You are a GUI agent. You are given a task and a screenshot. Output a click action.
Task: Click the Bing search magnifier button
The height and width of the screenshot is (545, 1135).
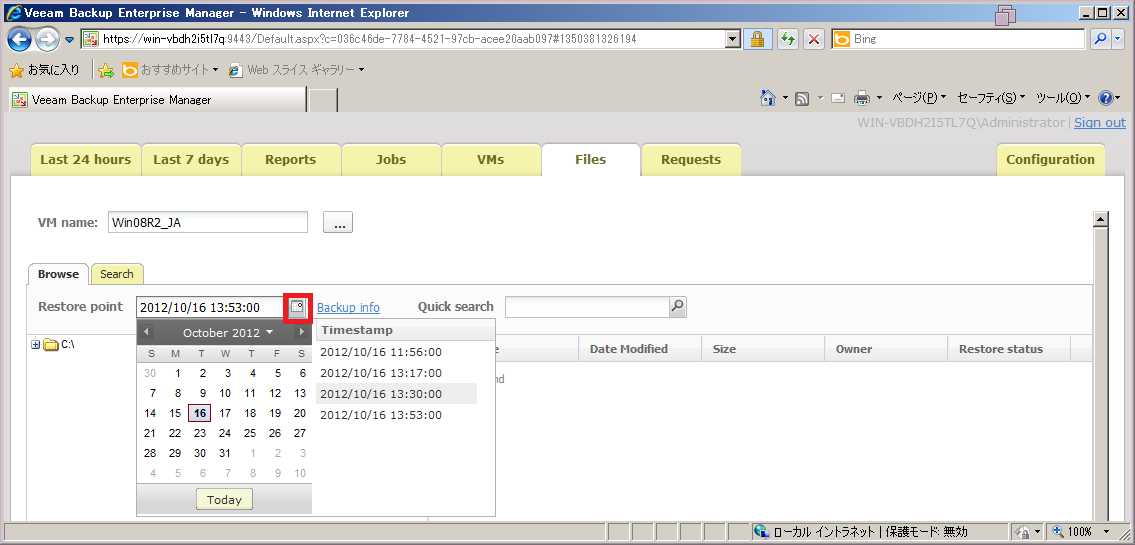[x=1102, y=39]
